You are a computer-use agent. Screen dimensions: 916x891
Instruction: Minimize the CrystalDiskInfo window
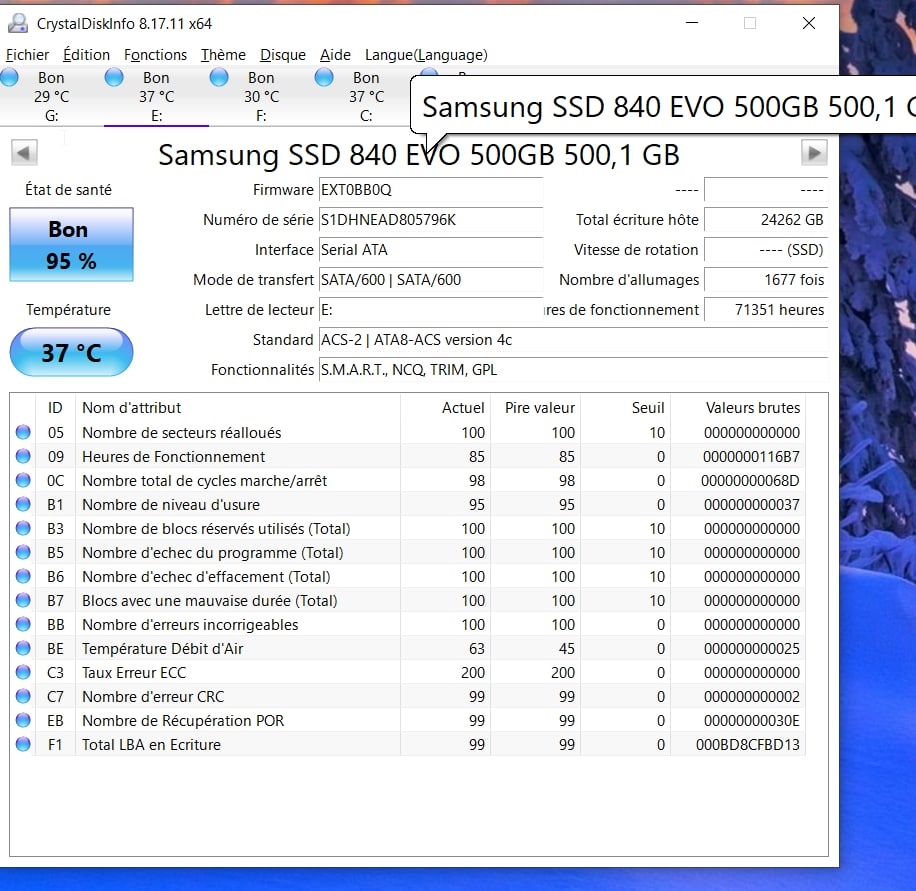coord(692,23)
